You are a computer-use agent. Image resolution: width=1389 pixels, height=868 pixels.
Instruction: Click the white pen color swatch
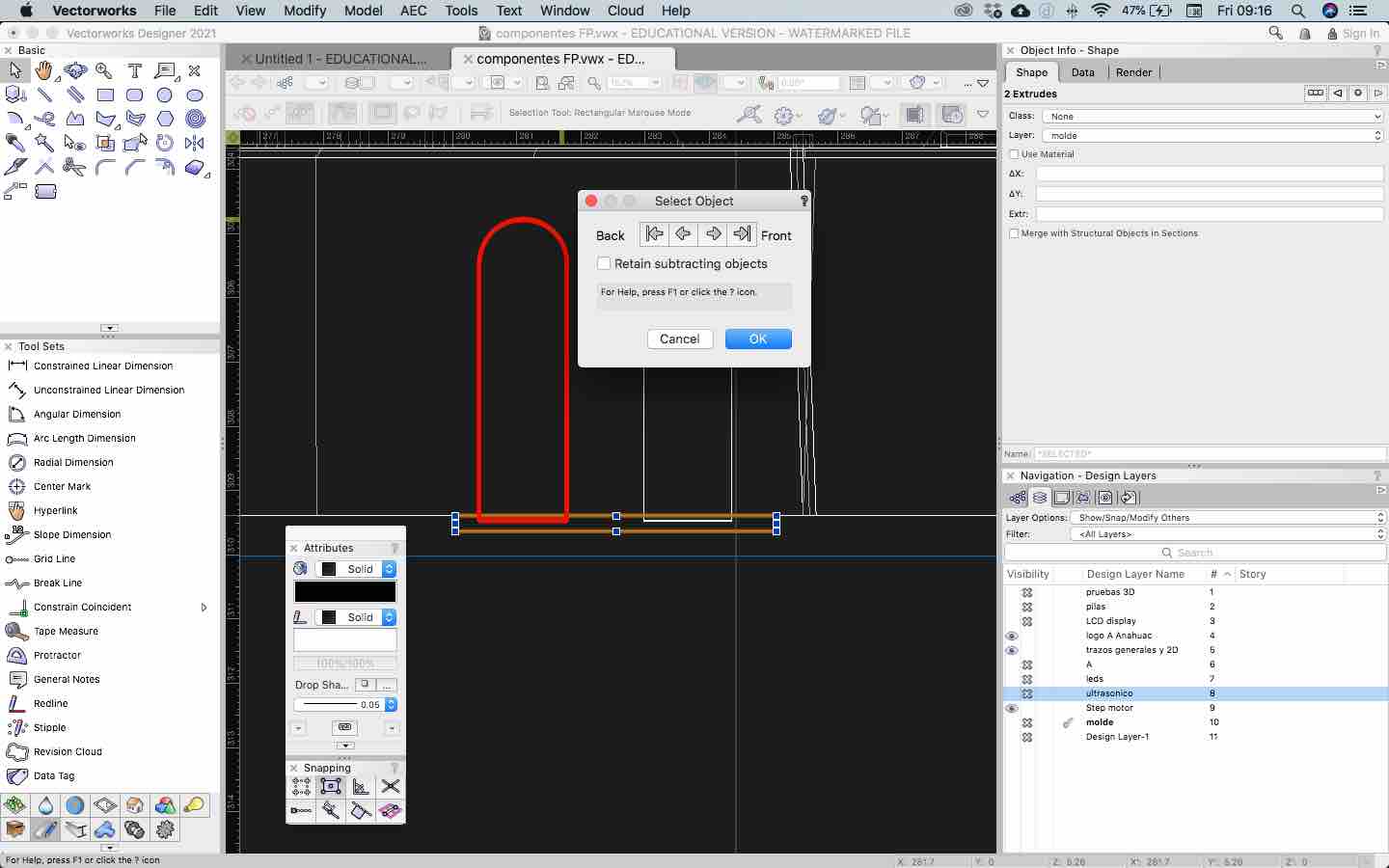tap(344, 640)
